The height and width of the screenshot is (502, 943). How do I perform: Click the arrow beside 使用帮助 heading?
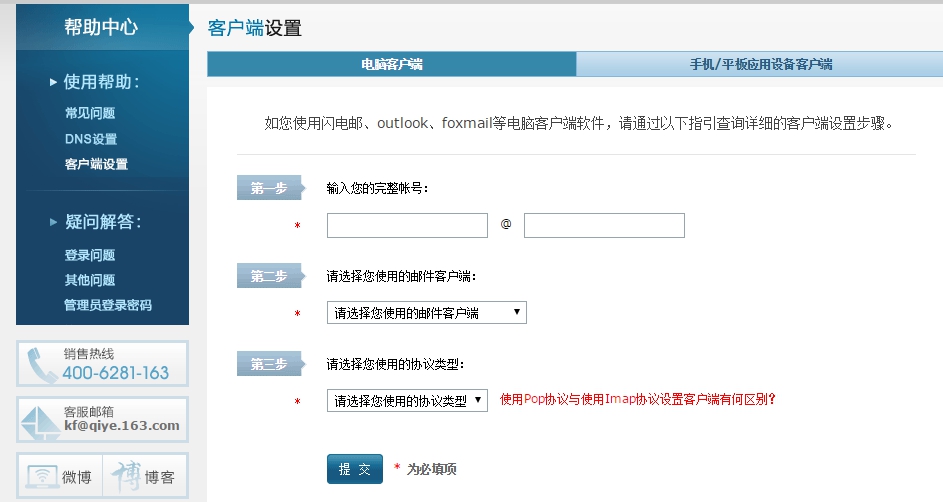[x=53, y=82]
